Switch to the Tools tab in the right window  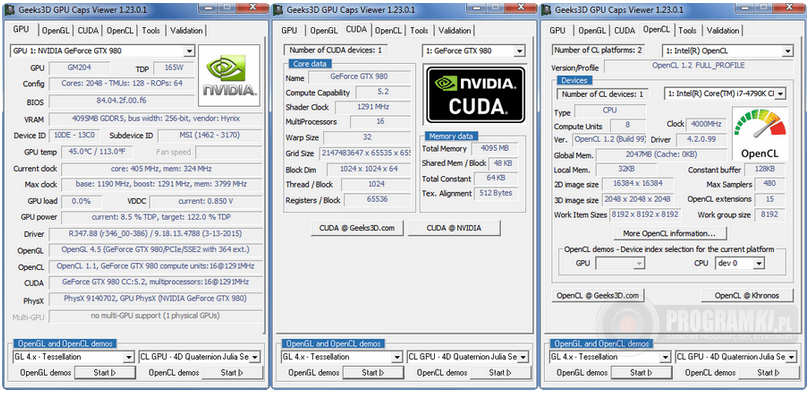[687, 30]
